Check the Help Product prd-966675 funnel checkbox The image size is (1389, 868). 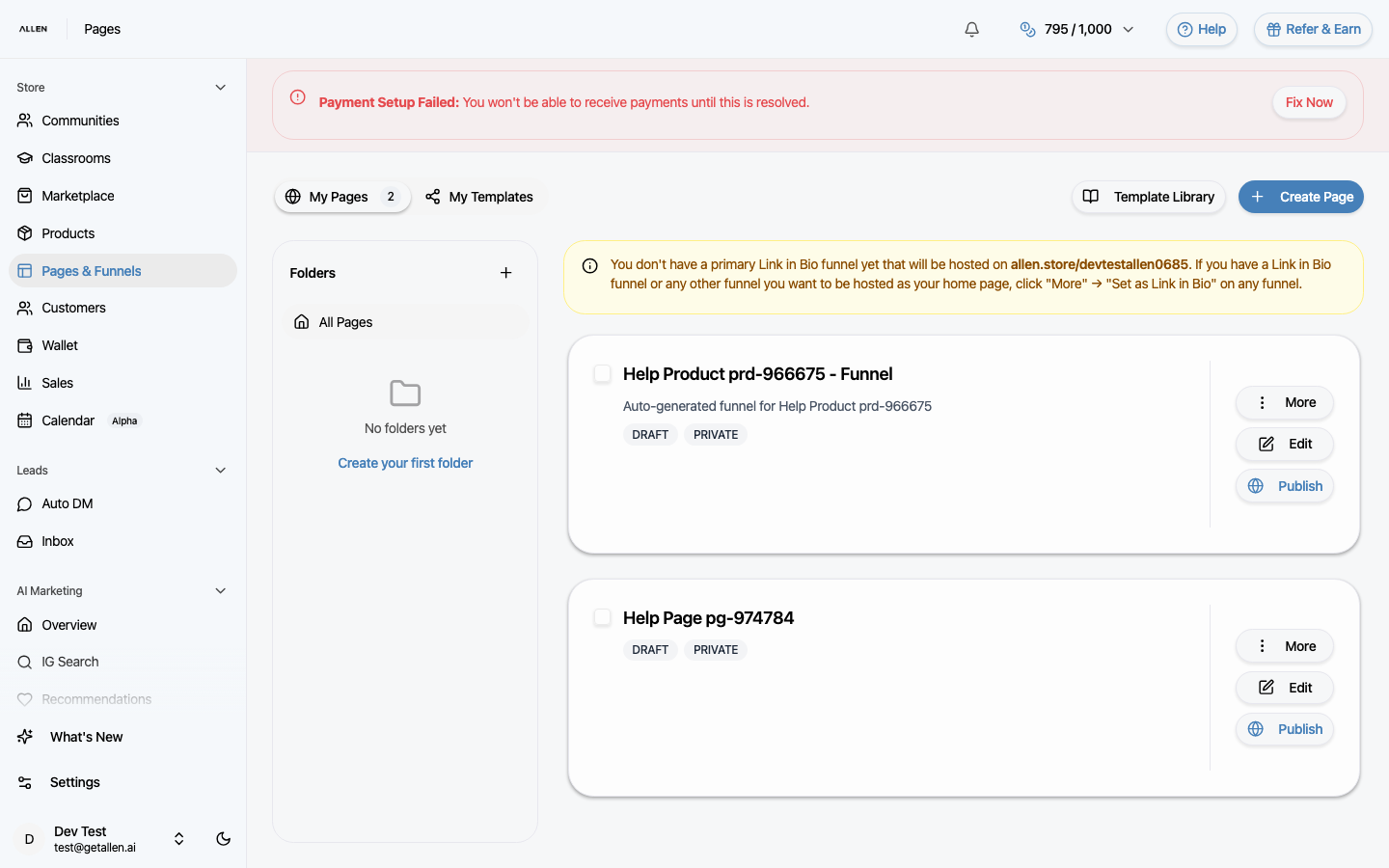click(602, 373)
